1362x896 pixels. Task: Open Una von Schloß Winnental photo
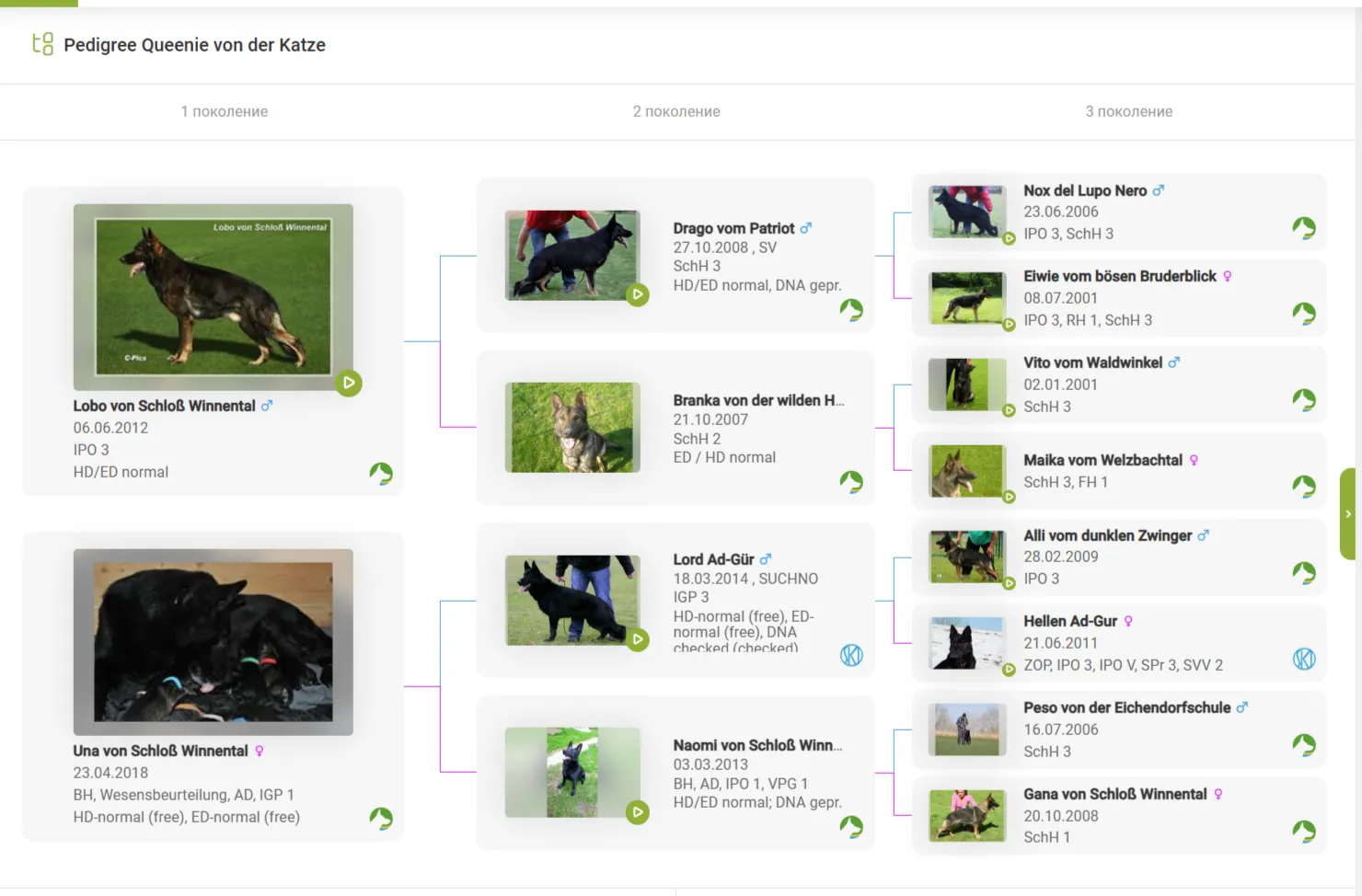click(x=214, y=642)
